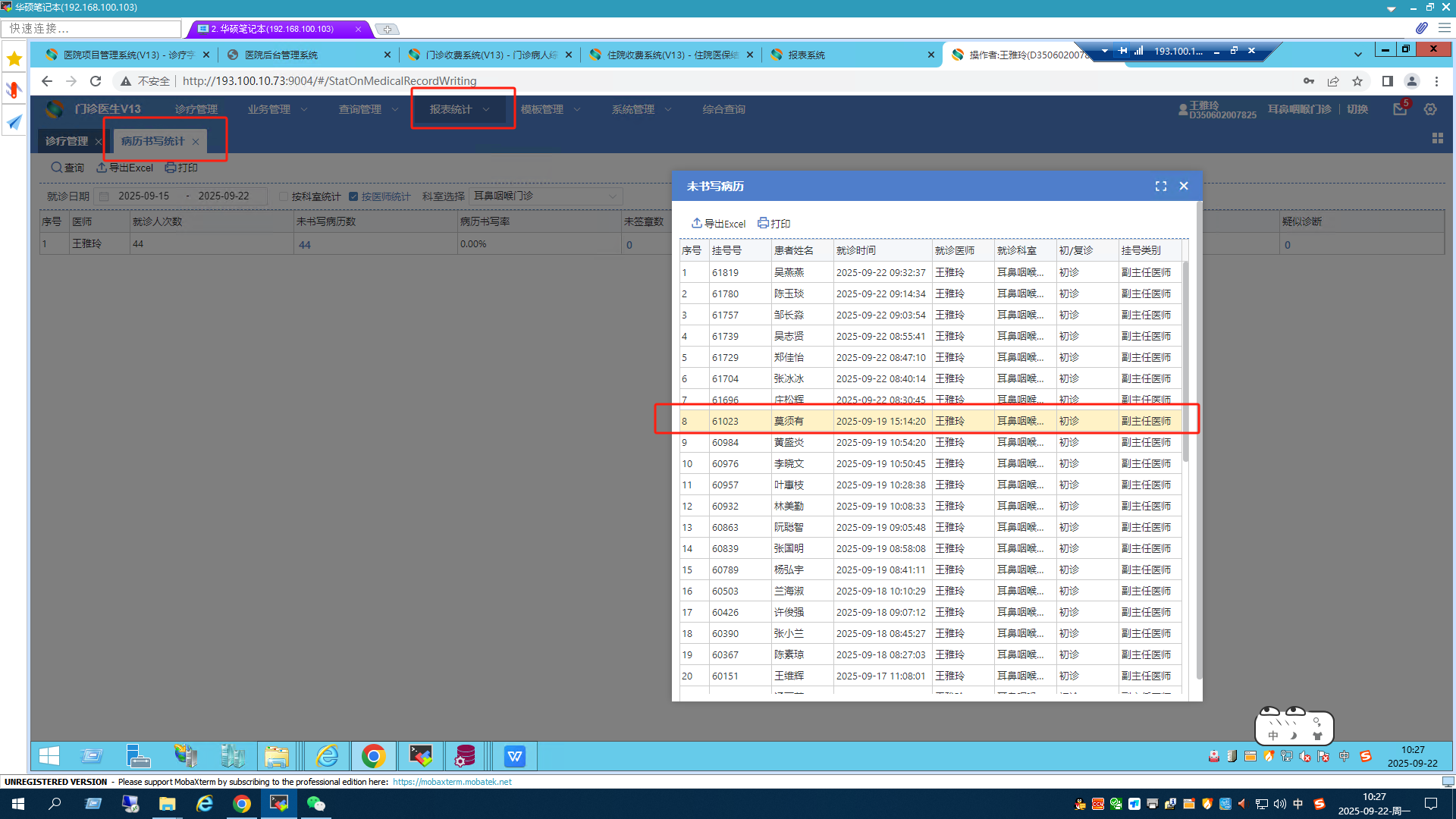Screen dimensions: 1456x819
Task: Open the 综合查询 menu item
Action: coord(723,110)
